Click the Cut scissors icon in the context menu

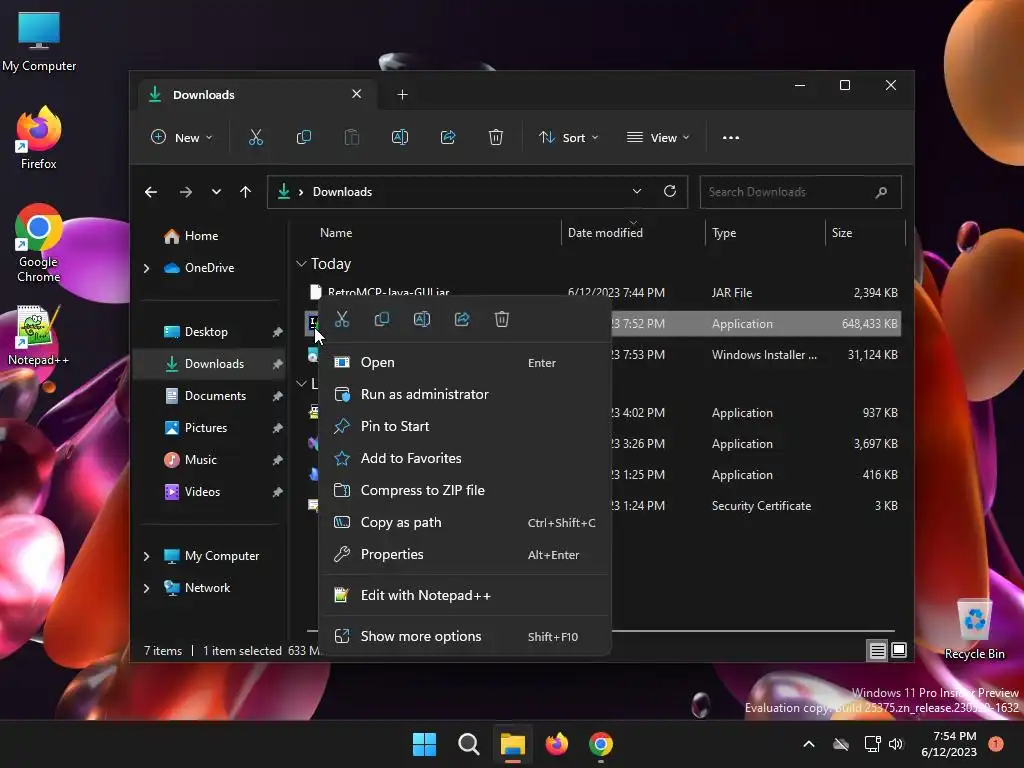[342, 319]
